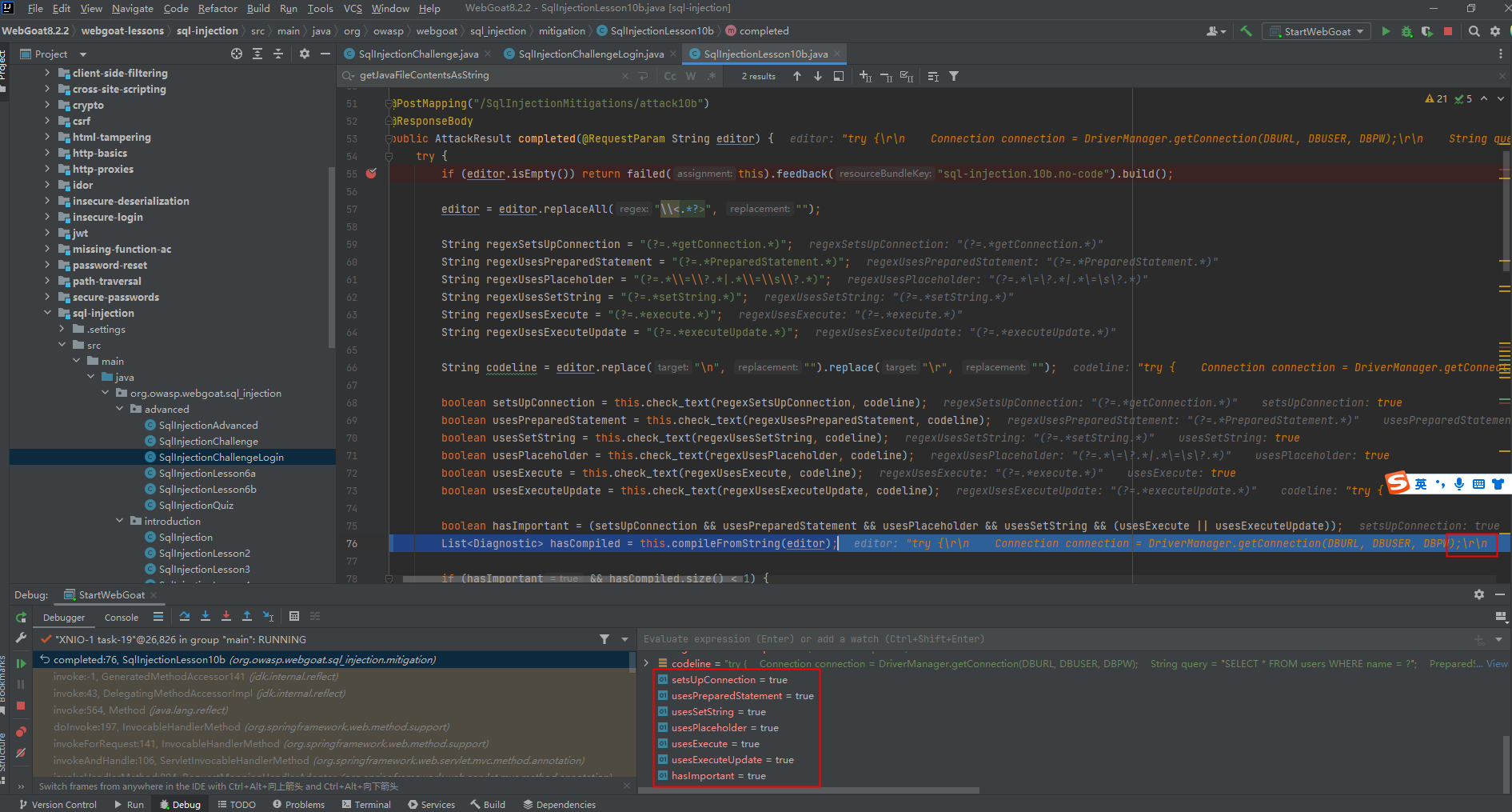Open Search Everywhere magnifier icon

click(x=1474, y=31)
